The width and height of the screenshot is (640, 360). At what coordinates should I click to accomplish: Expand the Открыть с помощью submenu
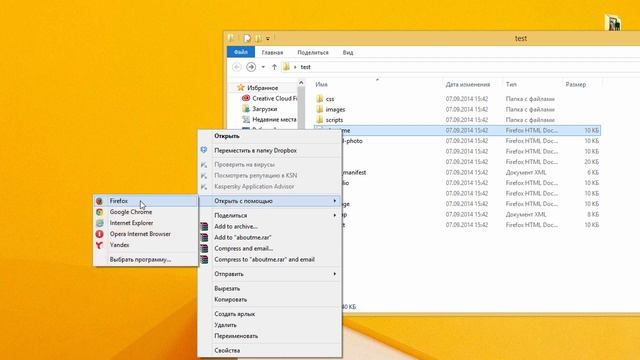270,201
